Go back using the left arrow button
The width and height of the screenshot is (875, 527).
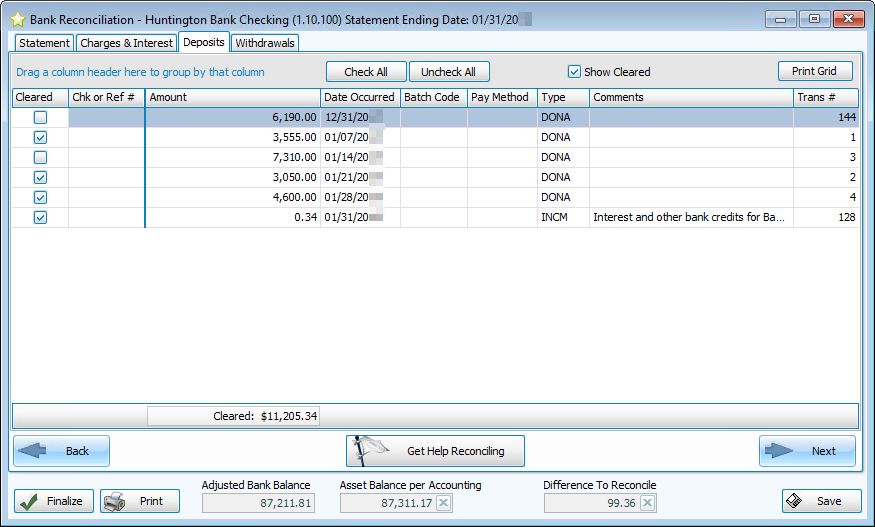click(x=62, y=451)
